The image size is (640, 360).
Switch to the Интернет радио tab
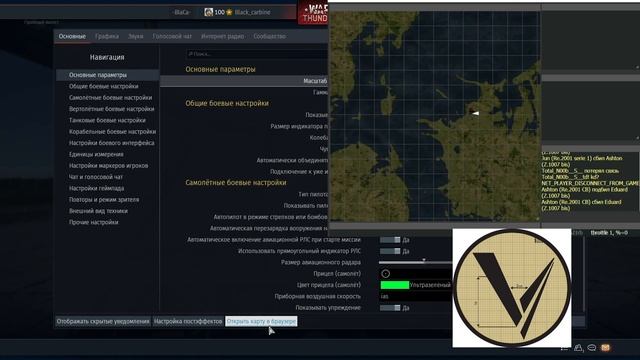(x=222, y=36)
